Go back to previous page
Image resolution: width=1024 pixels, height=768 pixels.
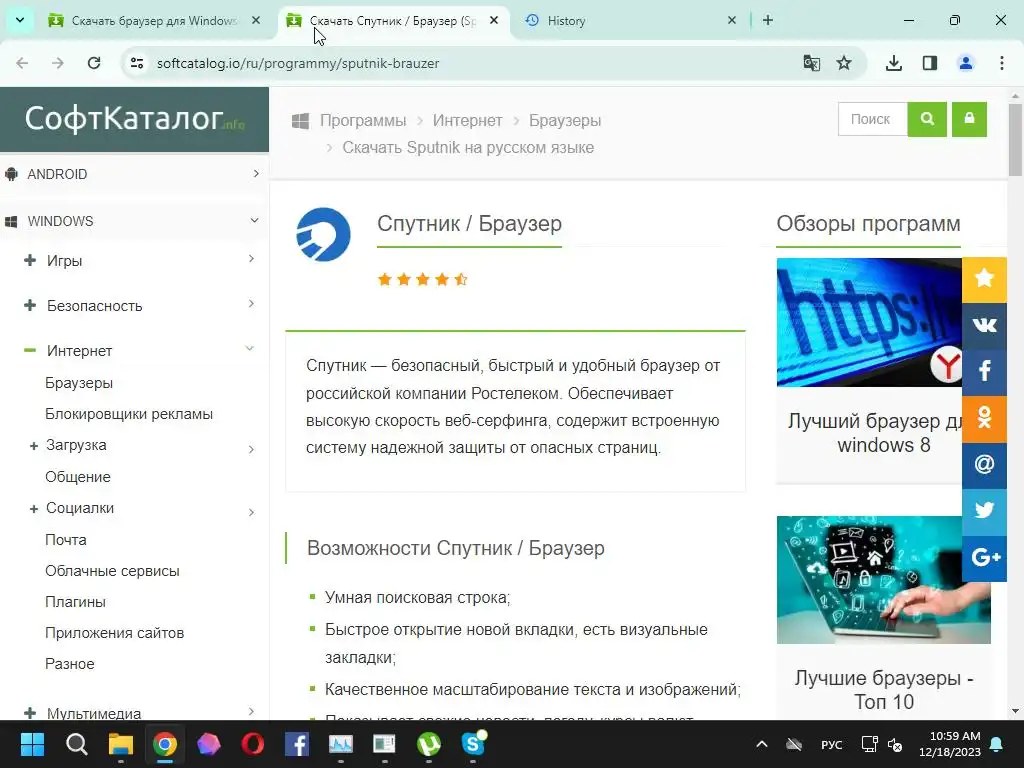(22, 63)
